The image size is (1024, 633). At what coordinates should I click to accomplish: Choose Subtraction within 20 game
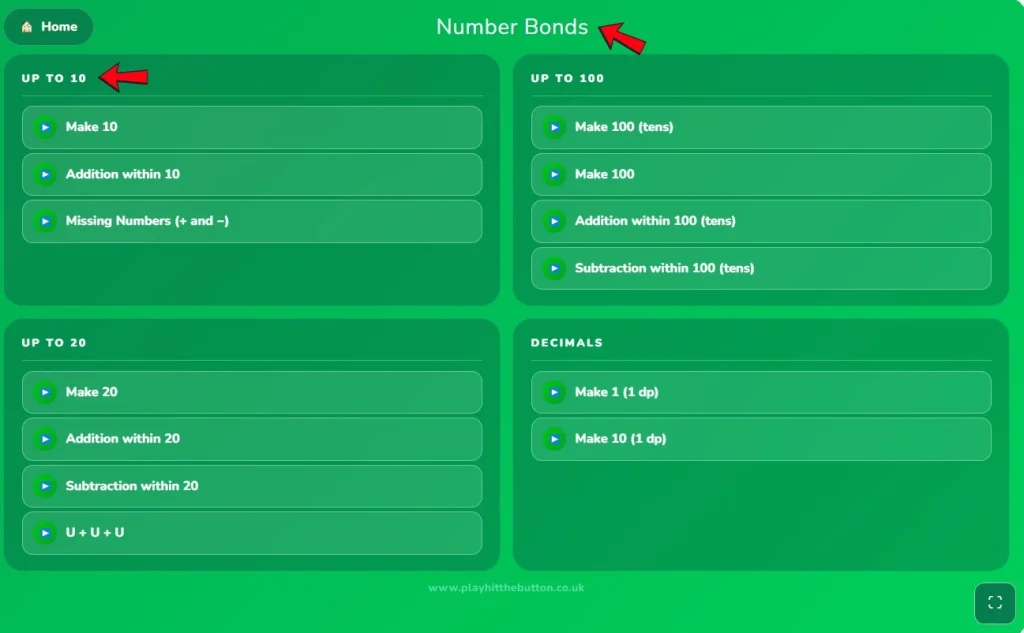coord(252,486)
